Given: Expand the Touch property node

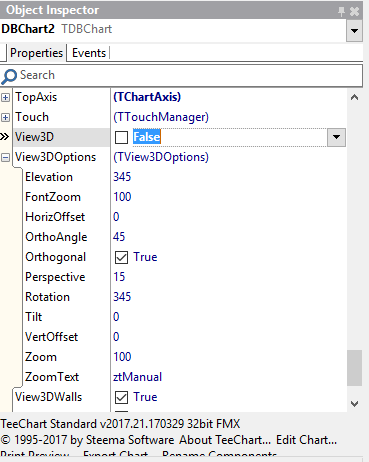Looking at the screenshot, I should [x=5, y=117].
